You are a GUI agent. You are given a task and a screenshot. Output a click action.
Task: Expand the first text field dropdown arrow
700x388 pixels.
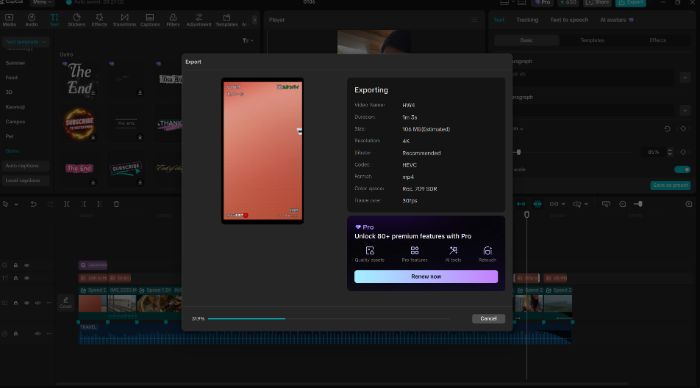tap(685, 78)
